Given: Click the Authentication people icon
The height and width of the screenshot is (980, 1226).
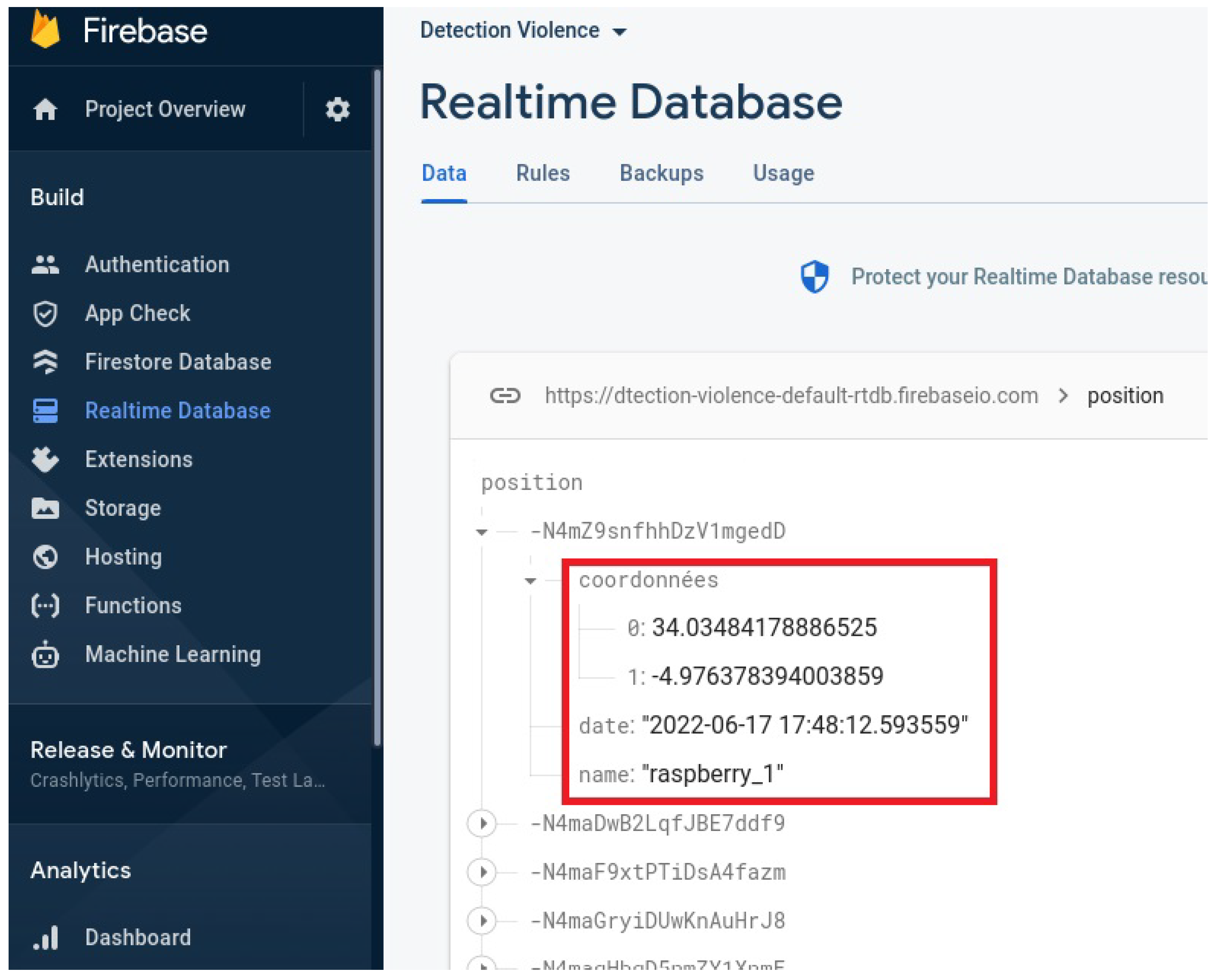Looking at the screenshot, I should coord(45,265).
